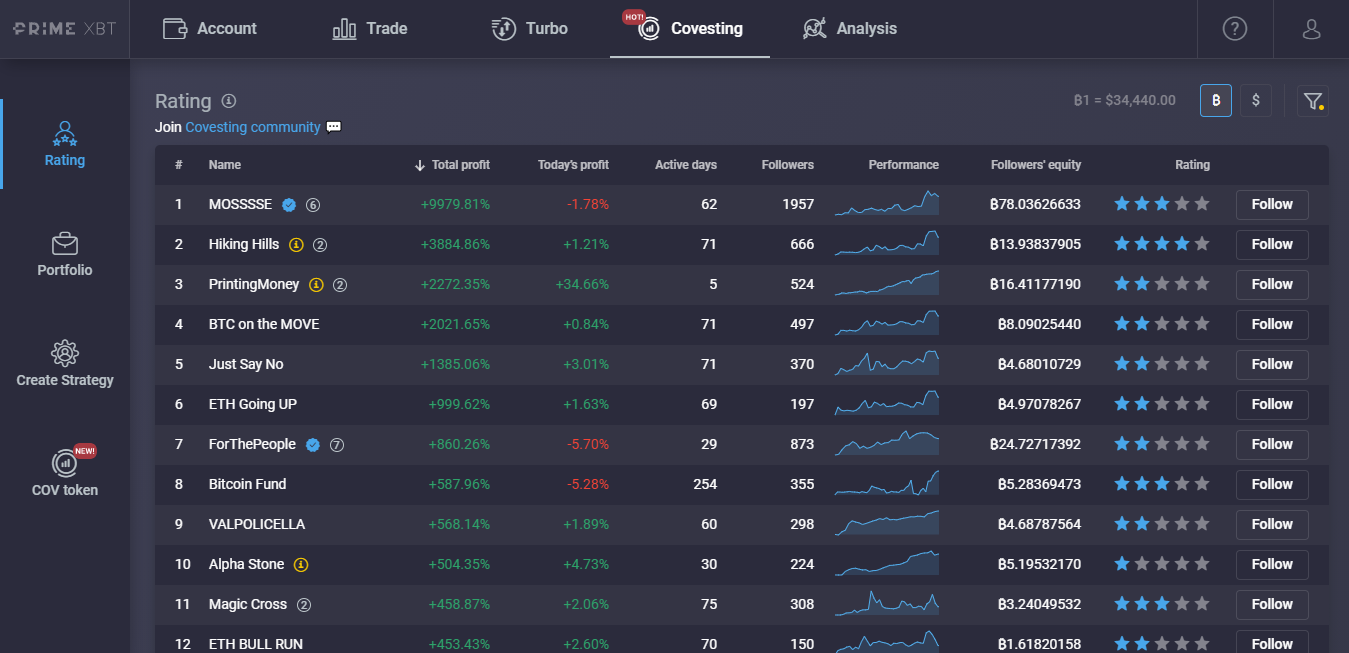Switch currency display to US dollar

pyautogui.click(x=1256, y=101)
